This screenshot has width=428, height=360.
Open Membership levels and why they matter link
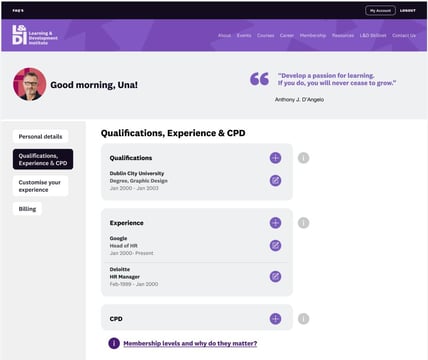pos(190,343)
